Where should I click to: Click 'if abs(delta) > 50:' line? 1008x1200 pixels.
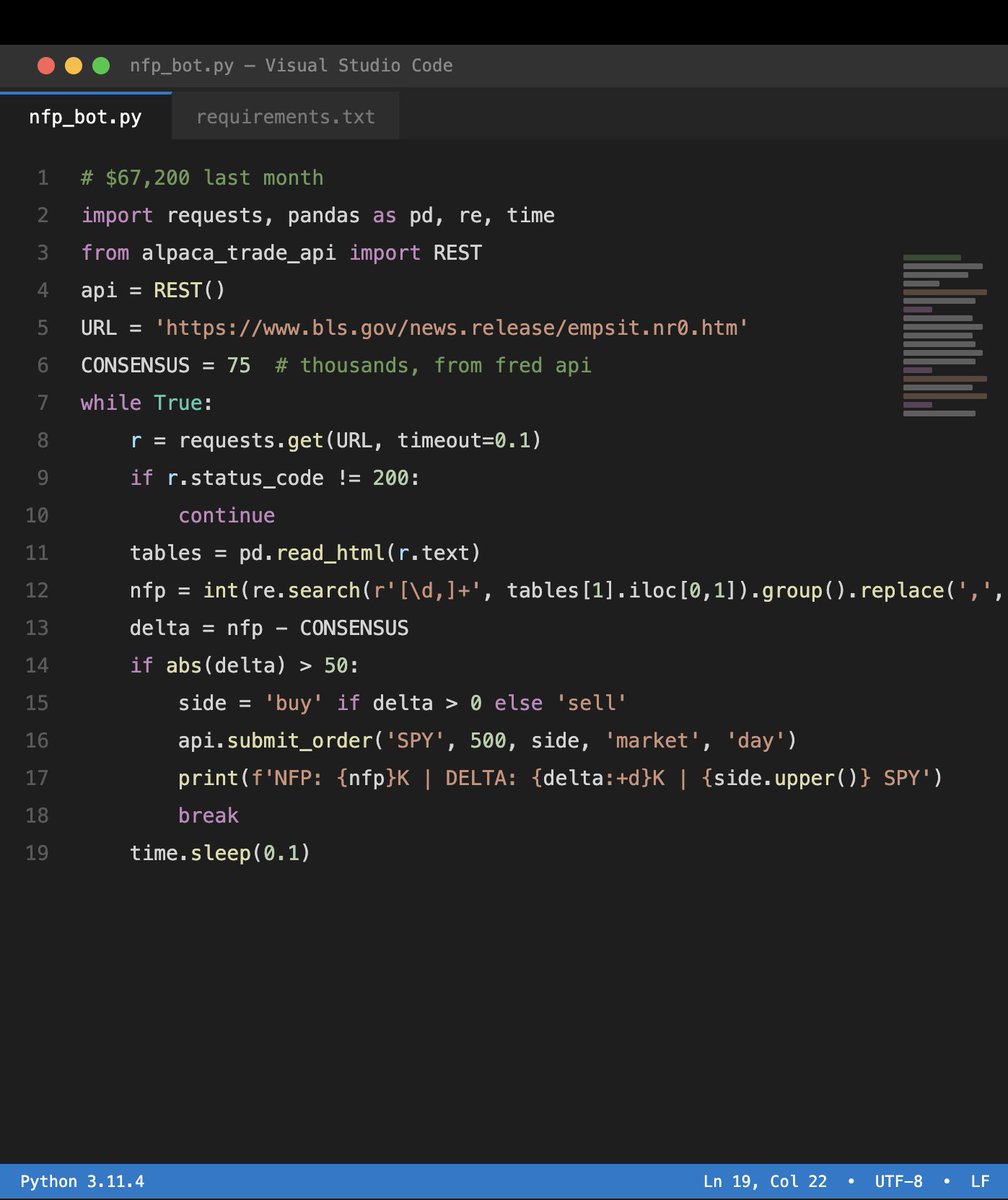tap(244, 665)
